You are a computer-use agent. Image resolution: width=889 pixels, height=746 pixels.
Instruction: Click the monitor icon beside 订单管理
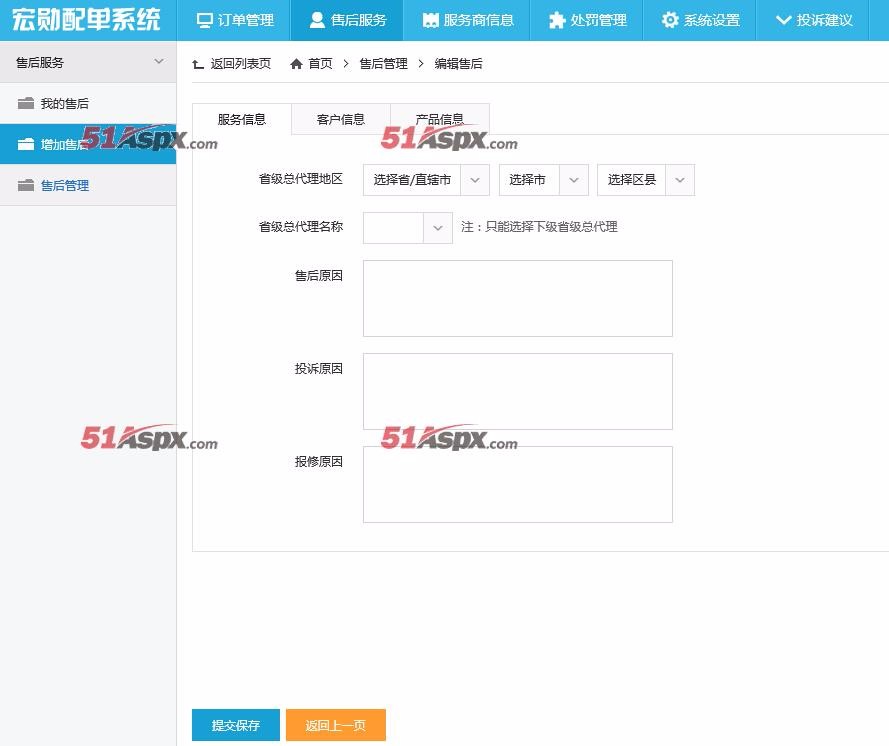click(x=203, y=20)
